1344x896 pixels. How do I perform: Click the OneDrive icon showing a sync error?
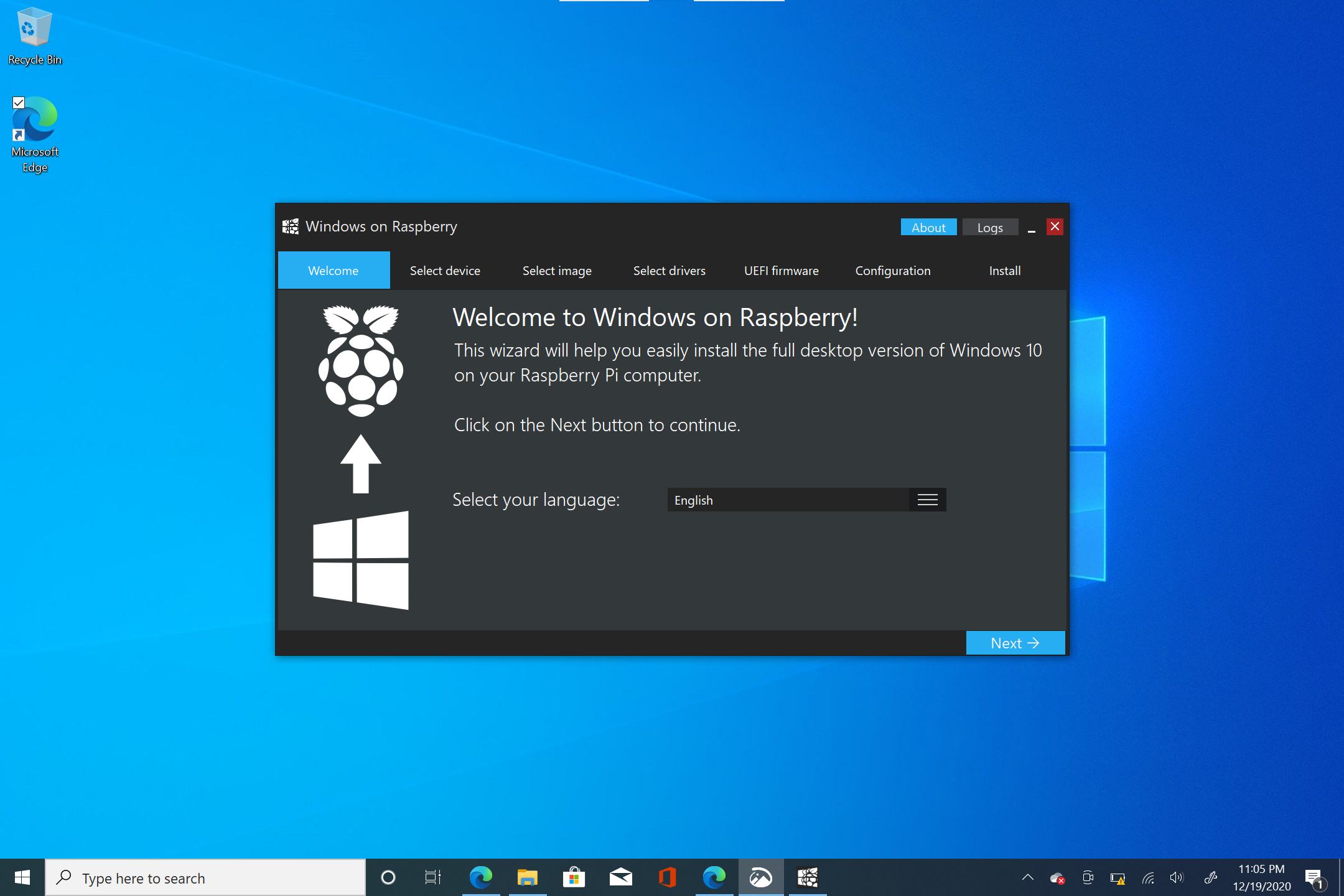tap(1057, 877)
